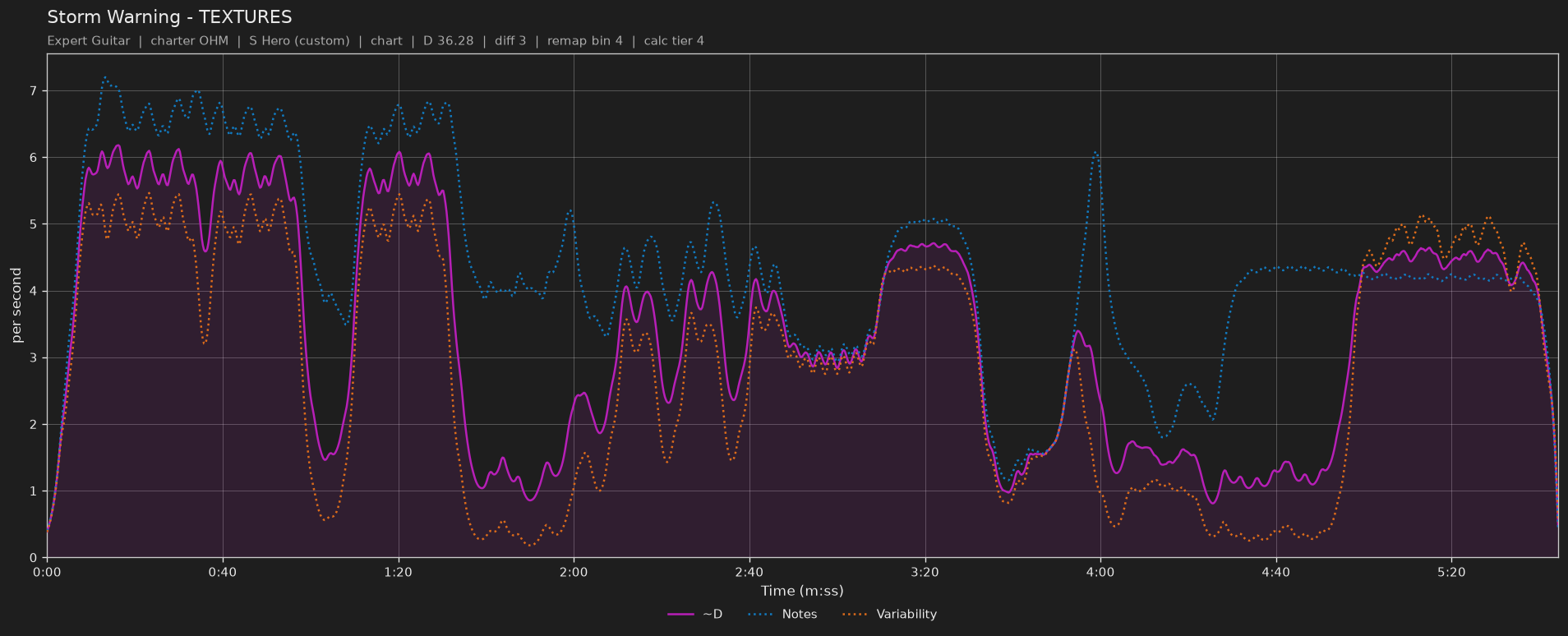Image resolution: width=1568 pixels, height=636 pixels.
Task: Click the 'chart' subtitle text
Action: pos(386,41)
